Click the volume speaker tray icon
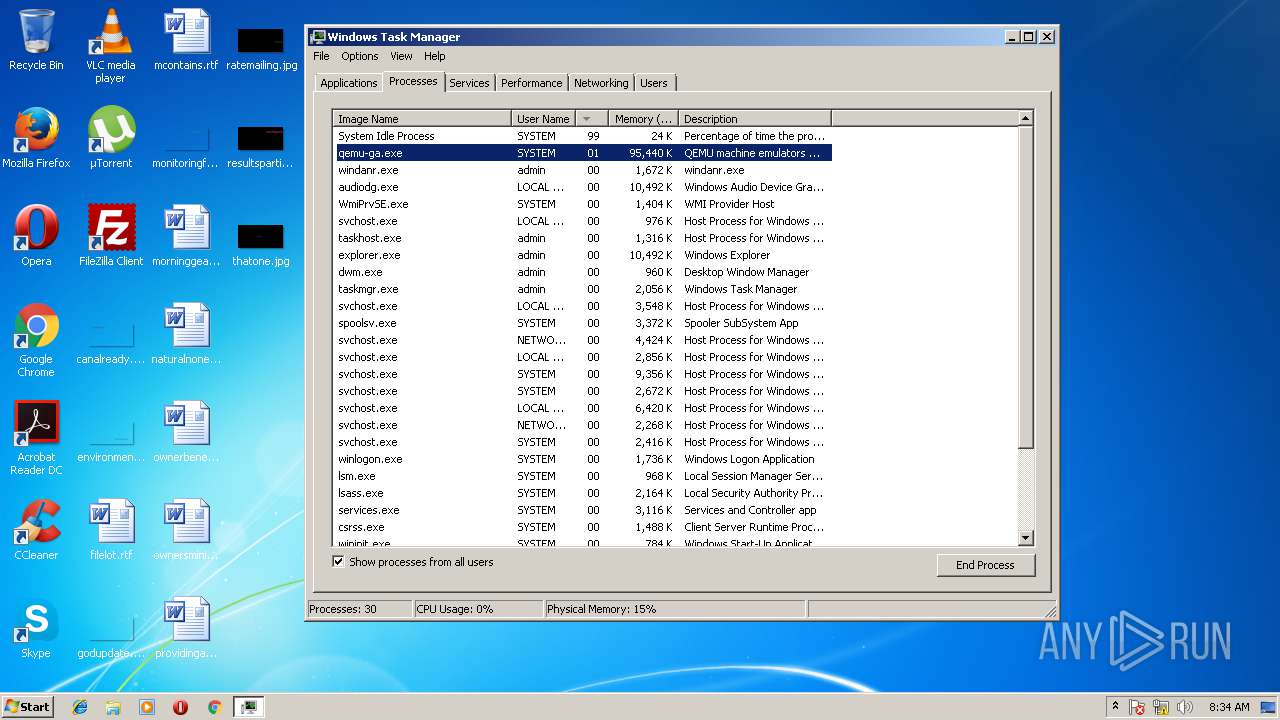 [x=1184, y=707]
